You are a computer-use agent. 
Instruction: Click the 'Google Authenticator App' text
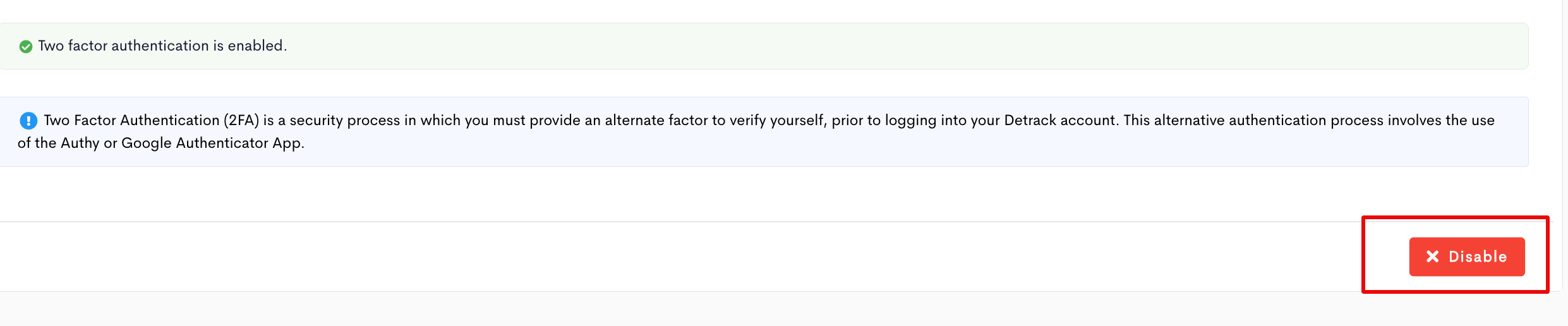[x=212, y=143]
